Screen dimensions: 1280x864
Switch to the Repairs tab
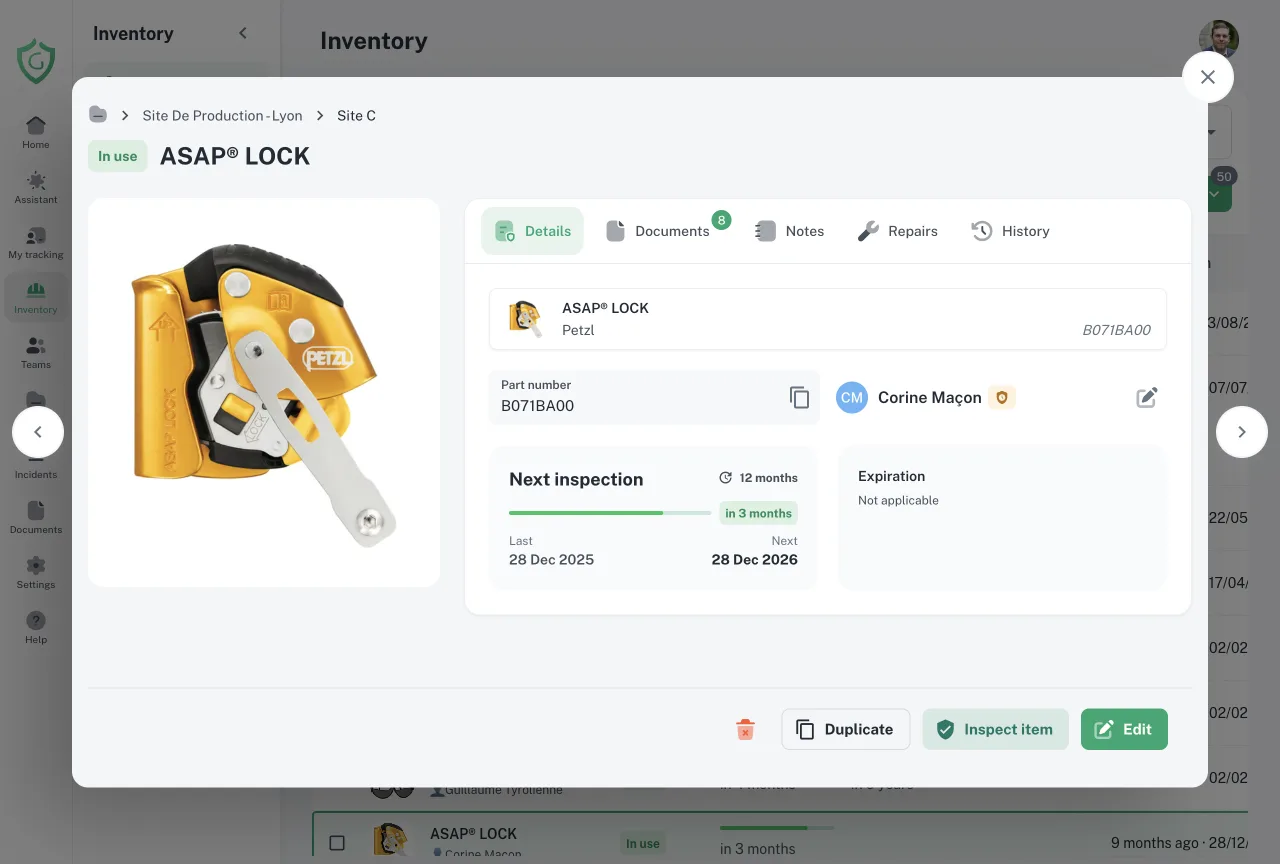[x=898, y=231]
